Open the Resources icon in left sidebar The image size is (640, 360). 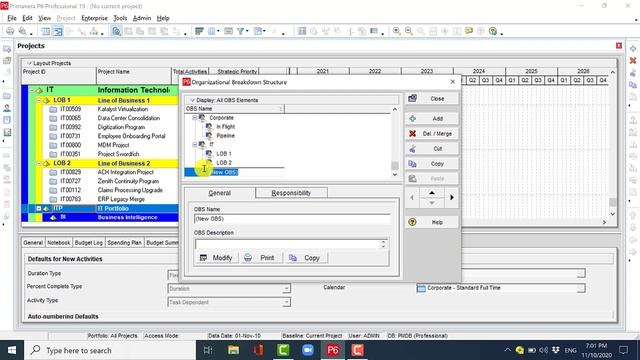point(7,108)
